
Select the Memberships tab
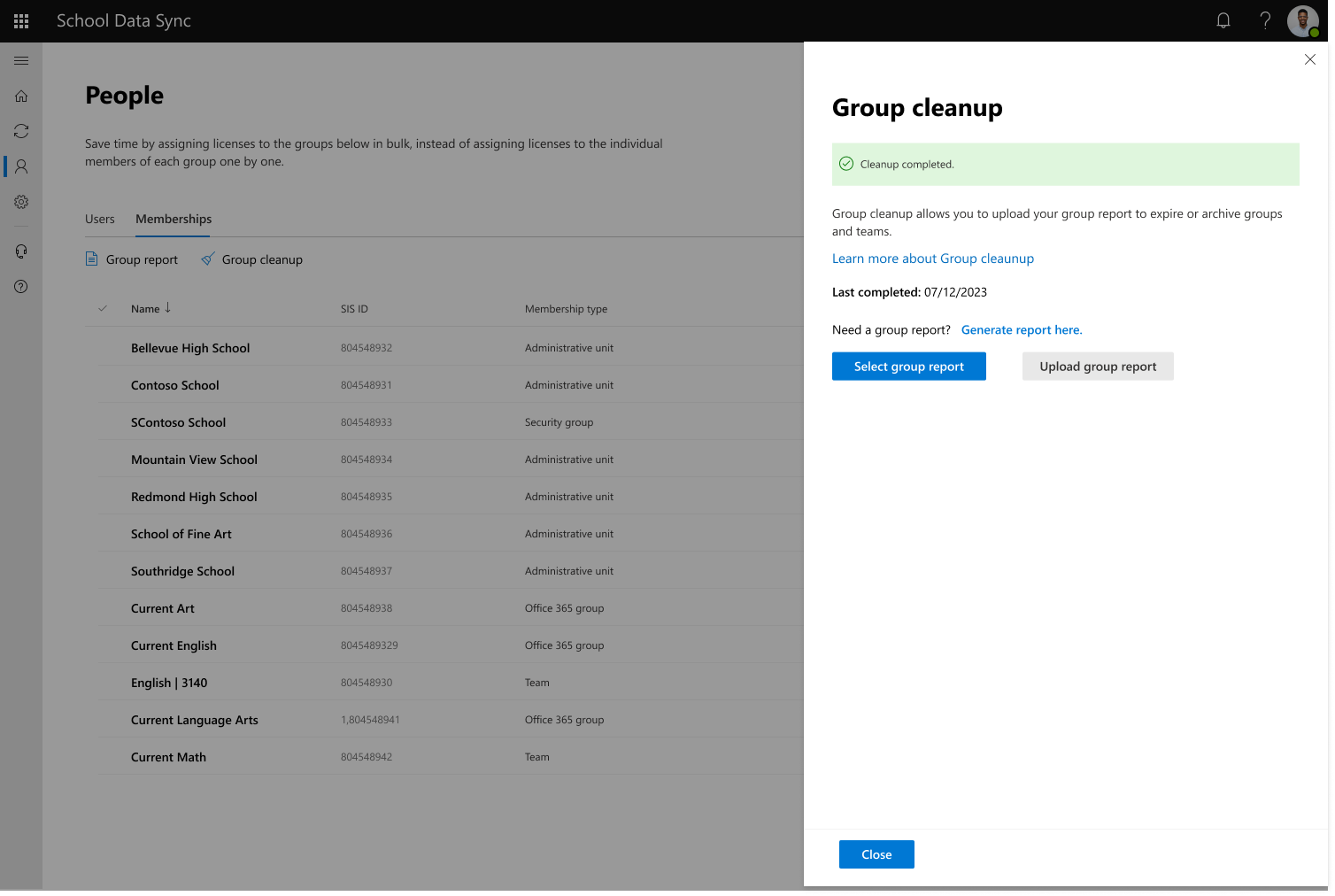click(174, 219)
